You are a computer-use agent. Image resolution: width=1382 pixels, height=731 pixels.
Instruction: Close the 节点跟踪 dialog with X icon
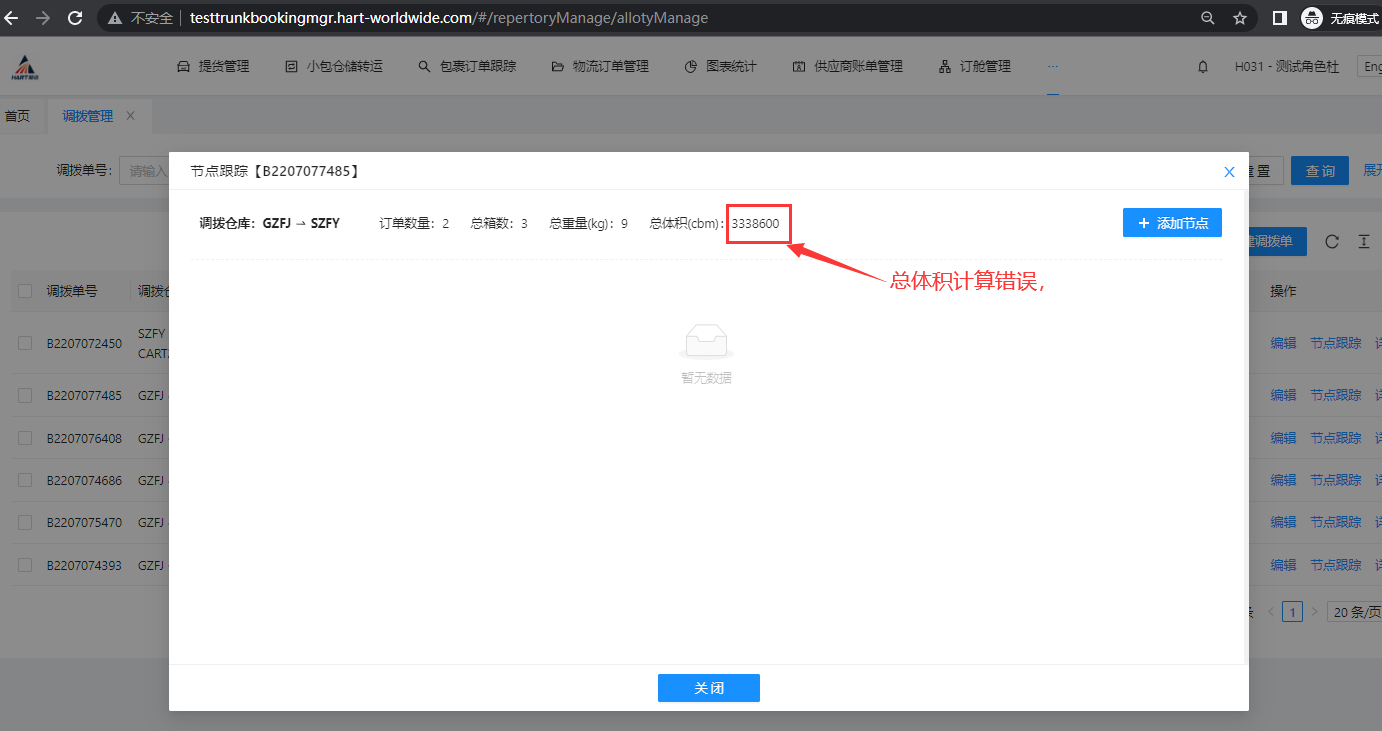click(1230, 172)
